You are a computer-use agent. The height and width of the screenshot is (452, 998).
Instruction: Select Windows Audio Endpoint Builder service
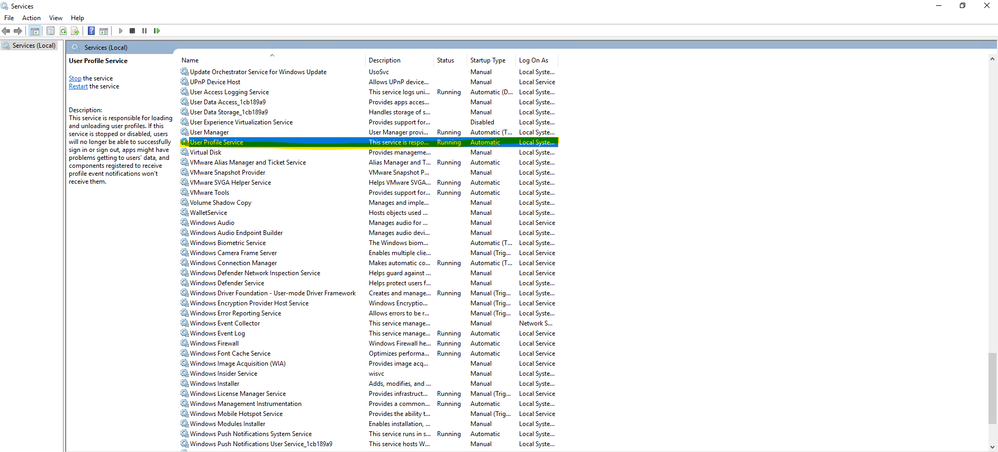point(369,233)
